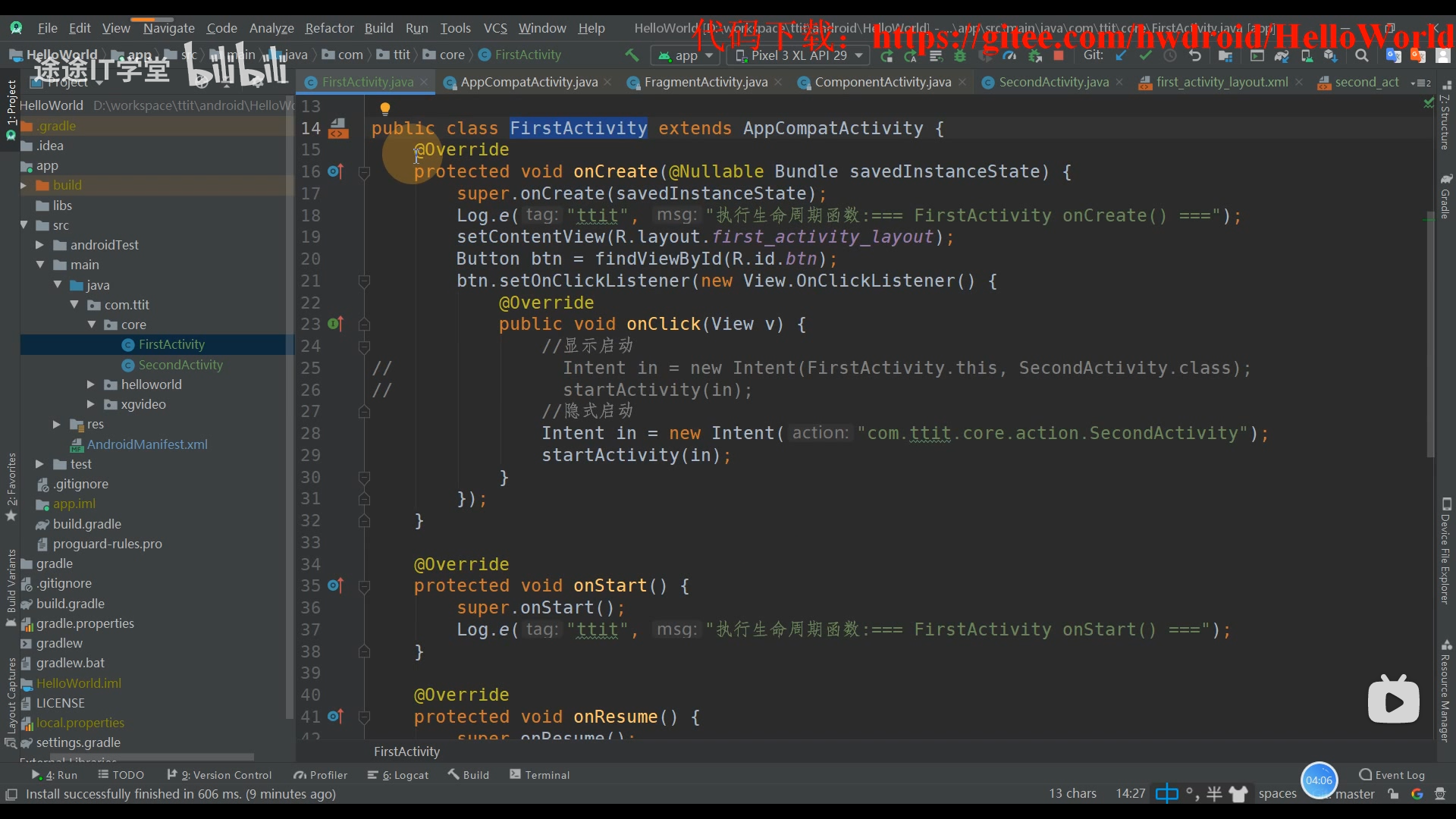The height and width of the screenshot is (819, 1456).
Task: Close the ComponentActivity.java tab
Action: click(x=962, y=82)
